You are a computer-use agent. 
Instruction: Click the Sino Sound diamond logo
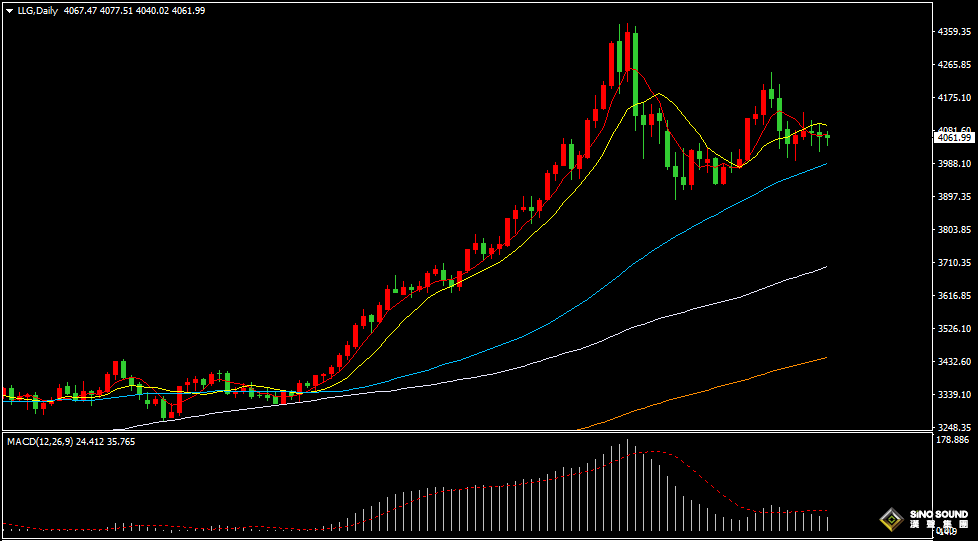[890, 519]
